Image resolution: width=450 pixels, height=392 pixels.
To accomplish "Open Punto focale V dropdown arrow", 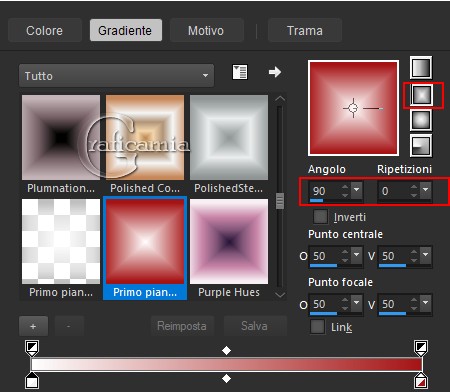I will (x=425, y=303).
